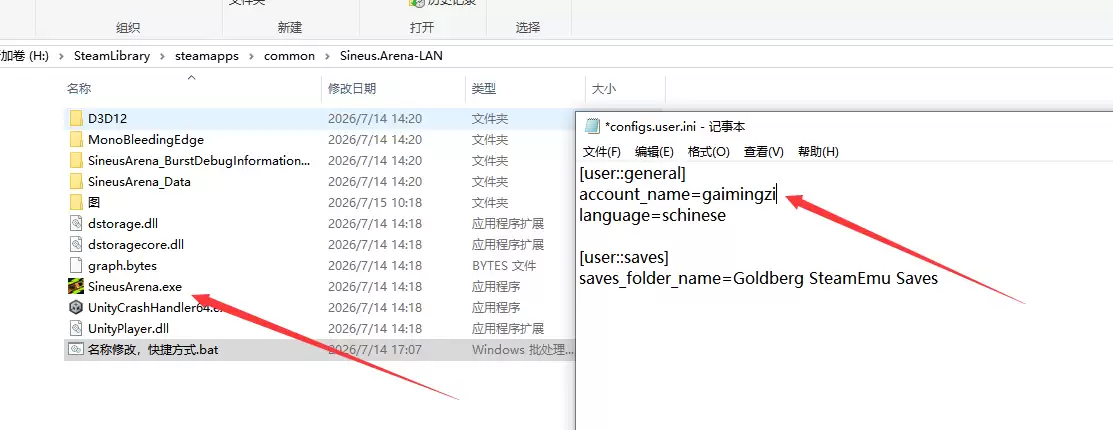Image resolution: width=1113 pixels, height=430 pixels.
Task: Open the 帮助(H) menu in Notepad
Action: tap(818, 152)
